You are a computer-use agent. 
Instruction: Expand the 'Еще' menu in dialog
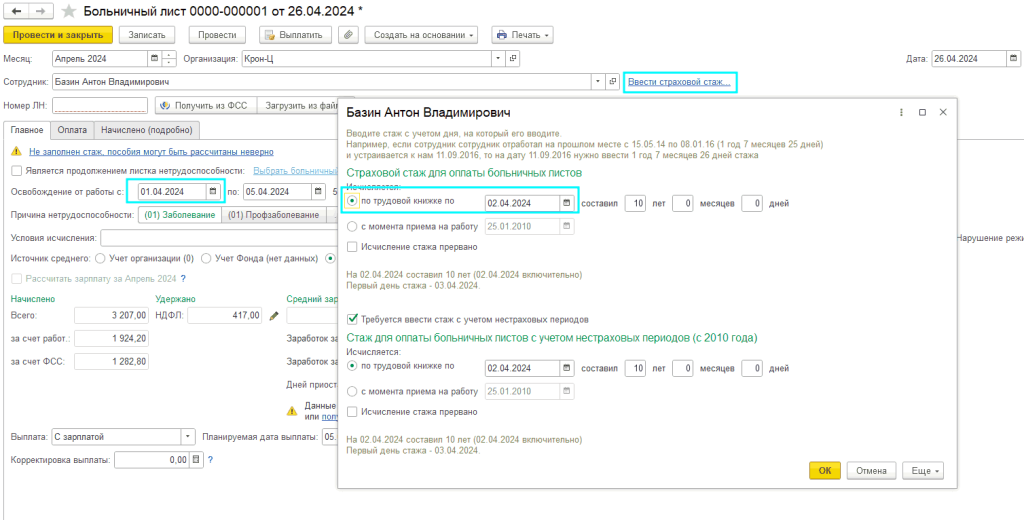(x=923, y=470)
